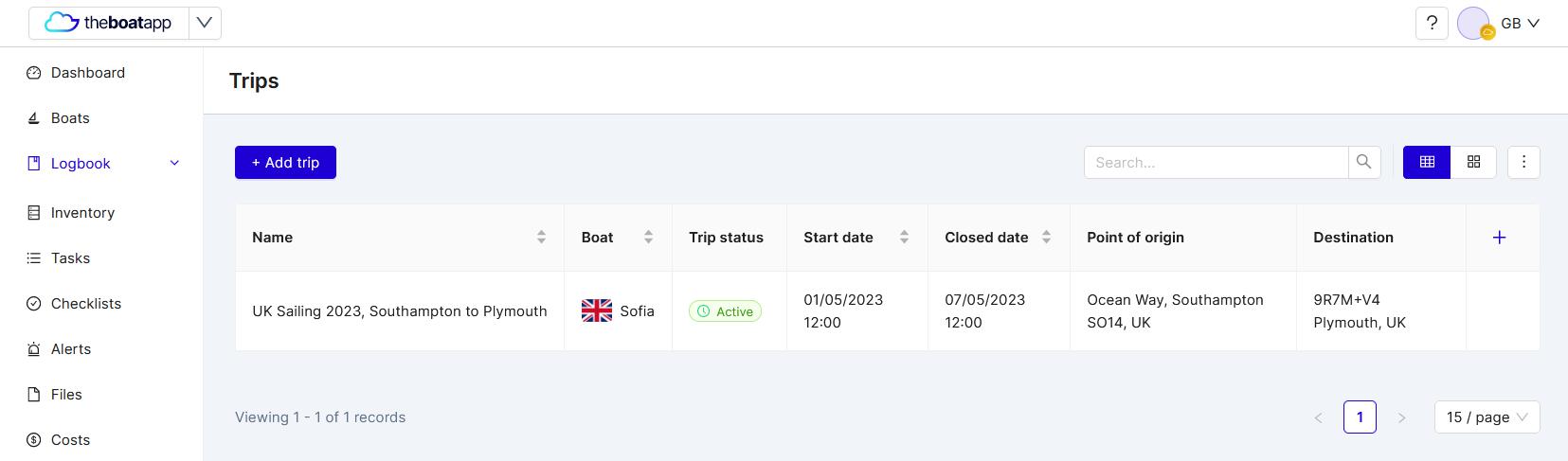Click the Add trip button
1568x461 pixels.
tap(285, 163)
